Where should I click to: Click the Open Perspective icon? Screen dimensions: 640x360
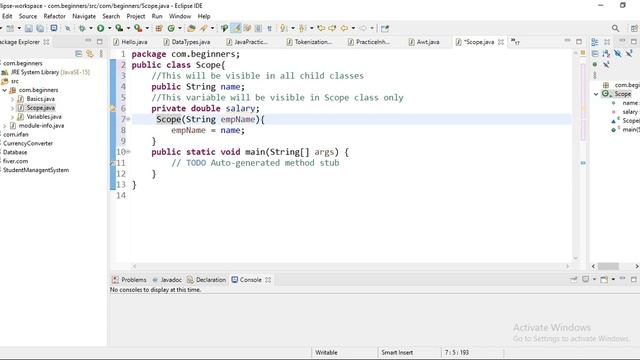[x=634, y=28]
